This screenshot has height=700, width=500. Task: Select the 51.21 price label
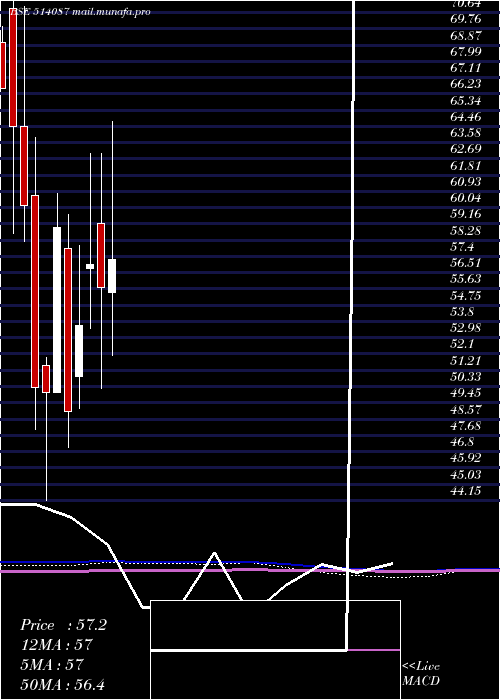click(466, 360)
